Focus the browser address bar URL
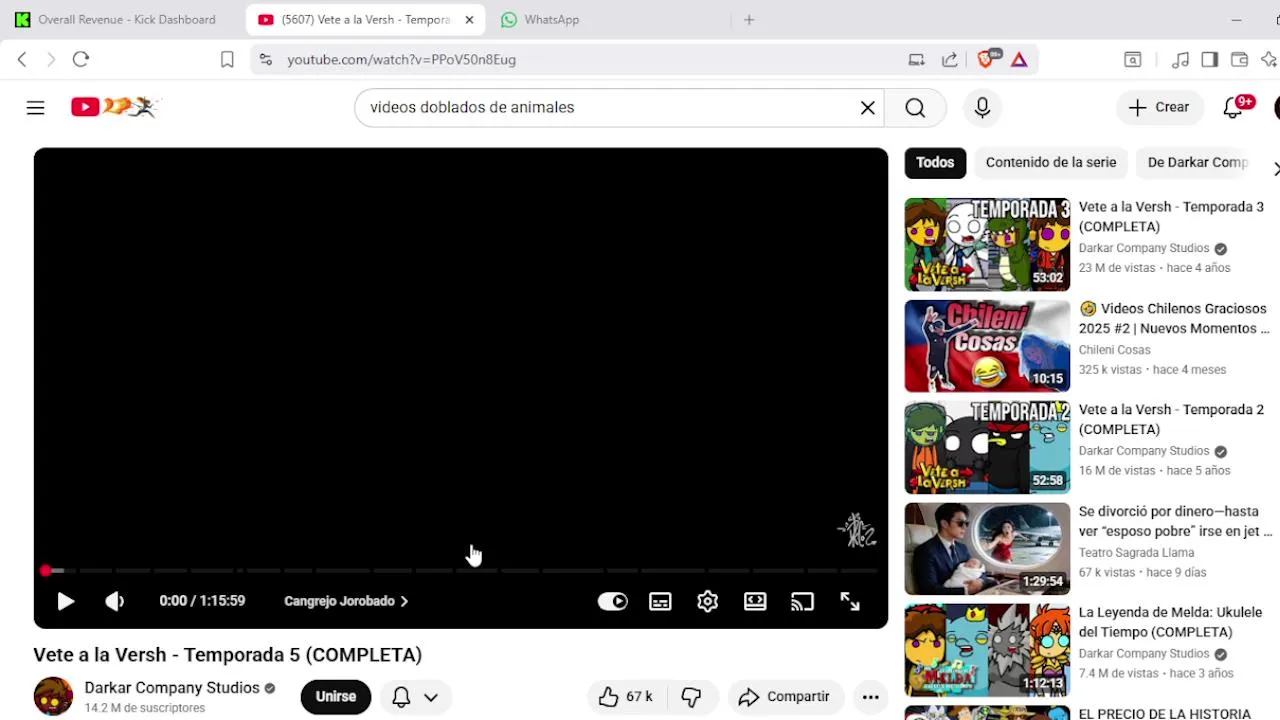The image size is (1280, 720). point(401,60)
